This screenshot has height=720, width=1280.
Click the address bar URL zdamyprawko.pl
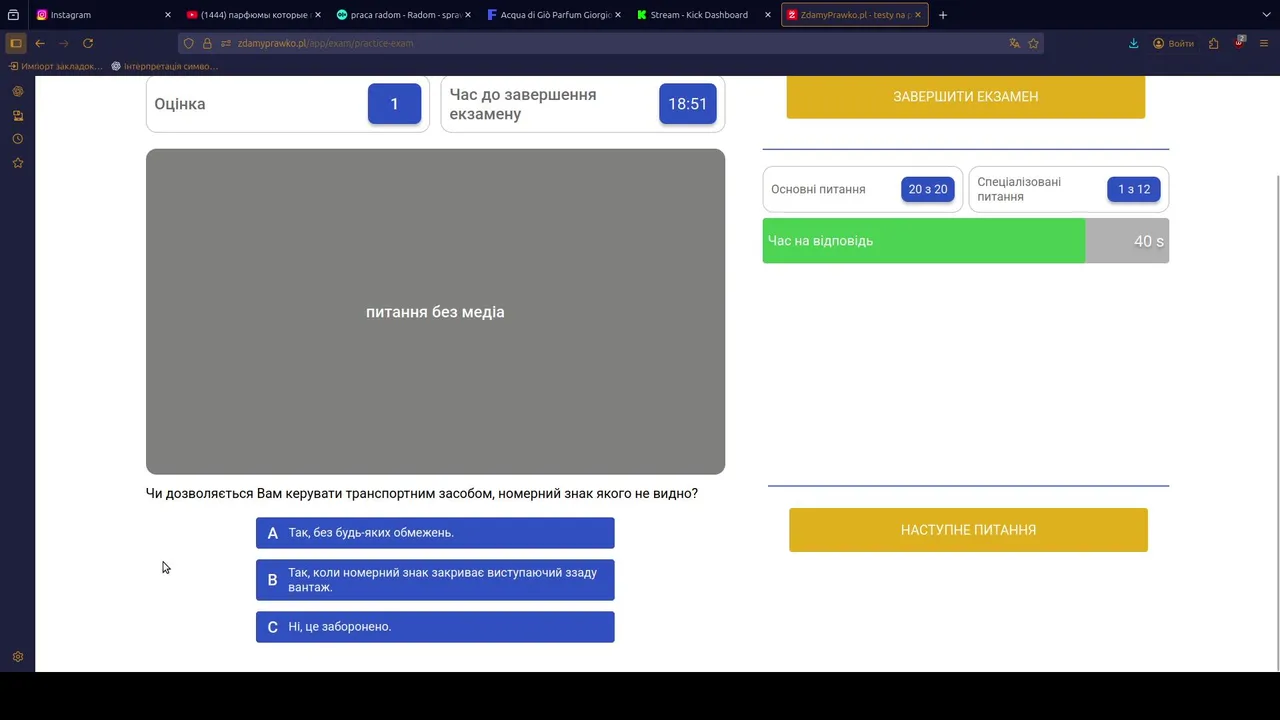point(325,43)
